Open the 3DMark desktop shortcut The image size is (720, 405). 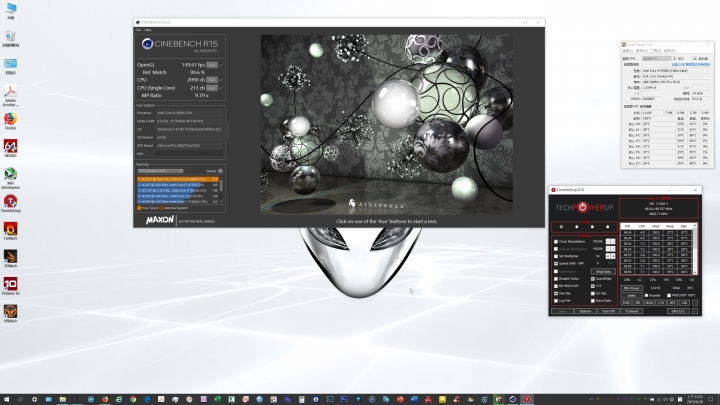point(10,257)
